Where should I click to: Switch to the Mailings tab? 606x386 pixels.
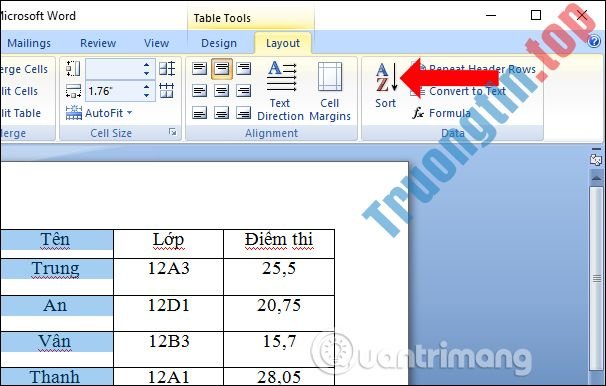(29, 43)
